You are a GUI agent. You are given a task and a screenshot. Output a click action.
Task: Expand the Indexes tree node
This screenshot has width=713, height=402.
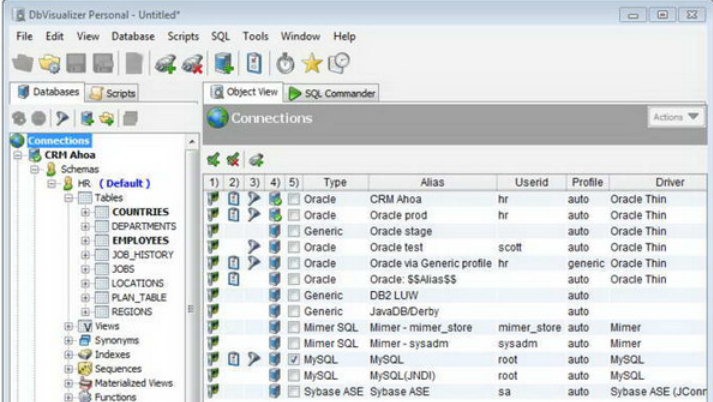69,355
